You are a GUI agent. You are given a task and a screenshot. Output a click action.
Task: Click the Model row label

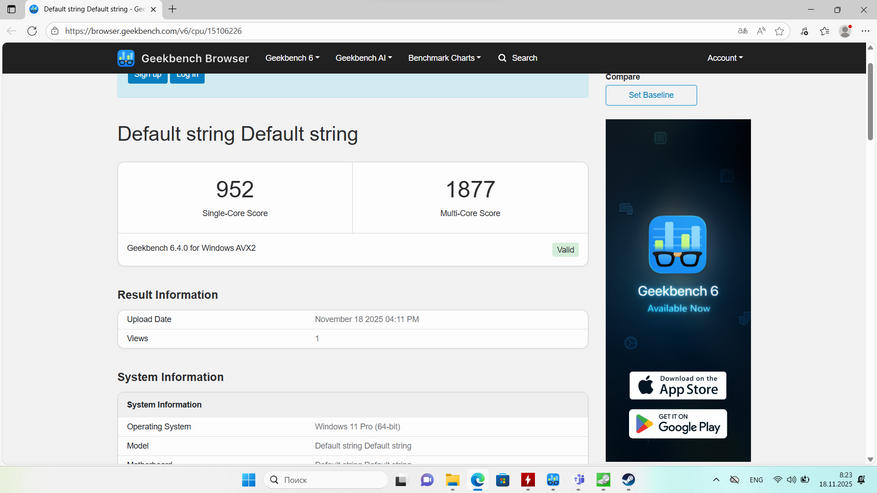point(138,445)
